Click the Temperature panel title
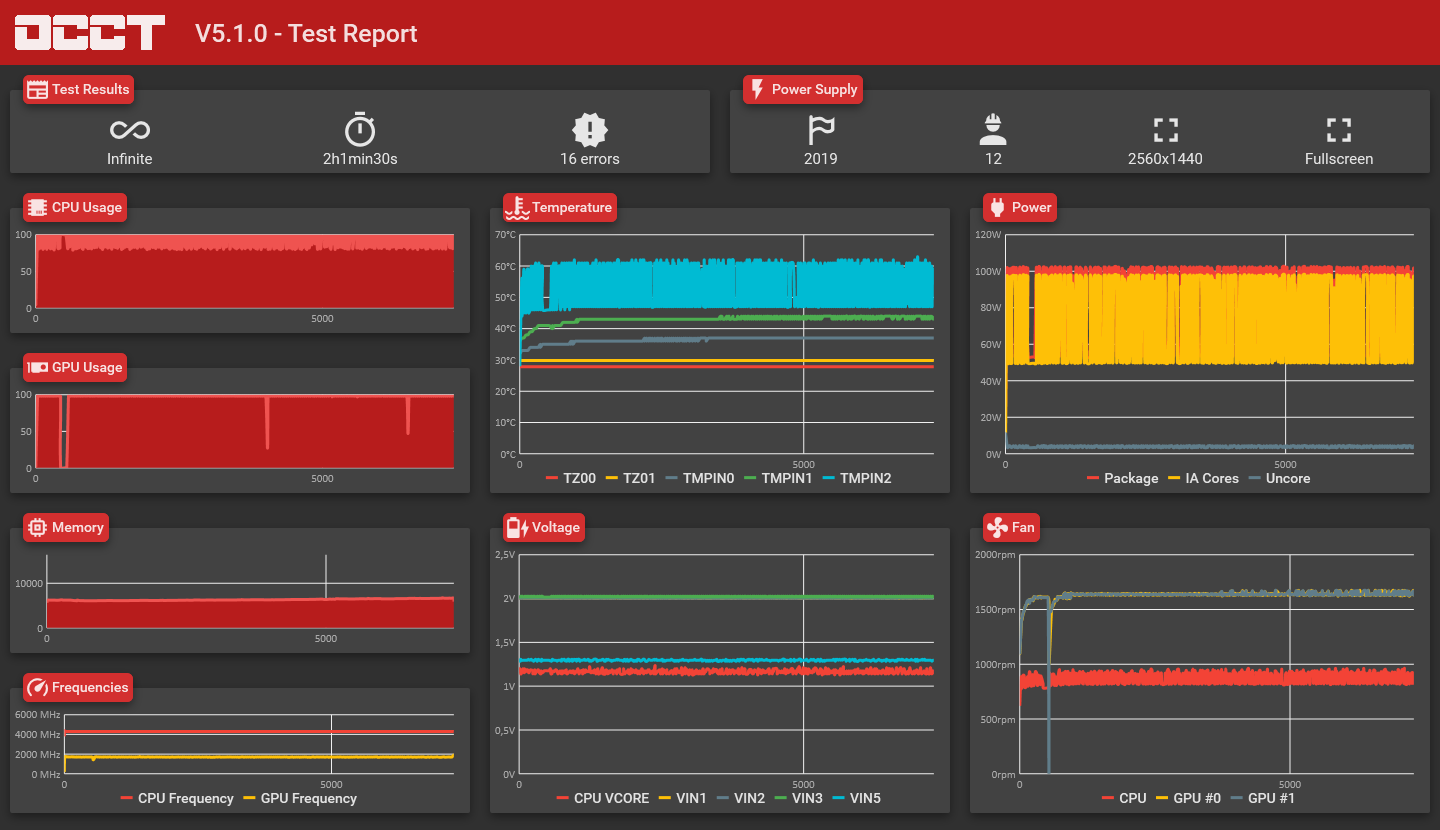The height and width of the screenshot is (830, 1440). point(560,207)
